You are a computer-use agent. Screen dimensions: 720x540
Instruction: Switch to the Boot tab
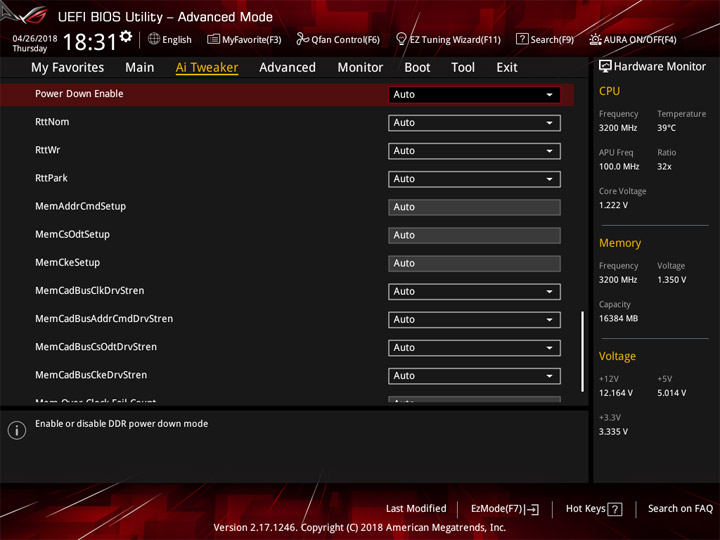[417, 68]
